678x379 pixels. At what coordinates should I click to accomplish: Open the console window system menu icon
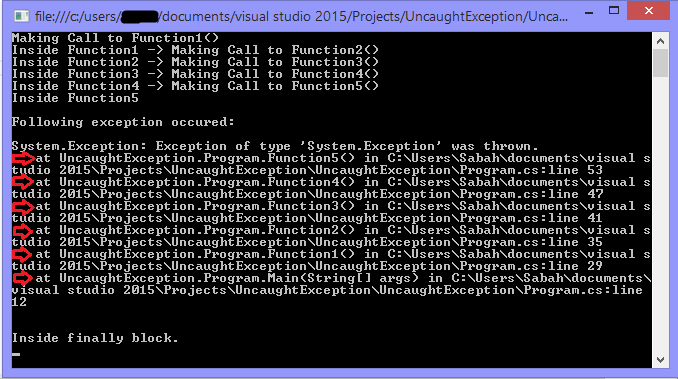[21, 16]
